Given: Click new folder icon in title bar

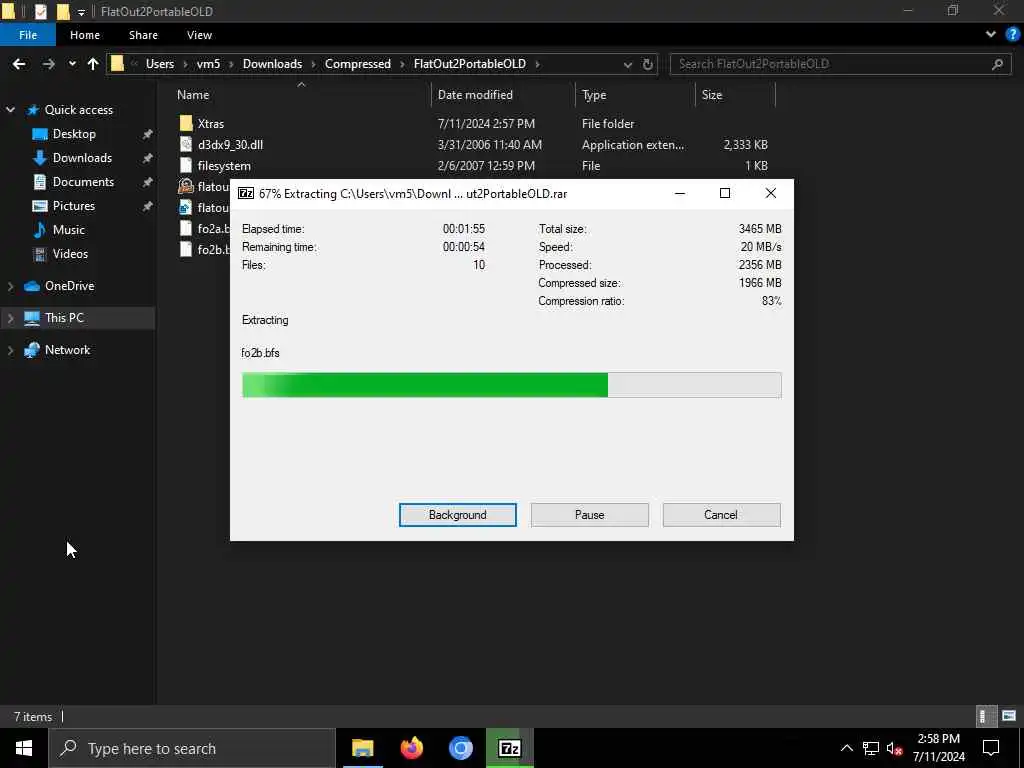Looking at the screenshot, I should click(63, 11).
